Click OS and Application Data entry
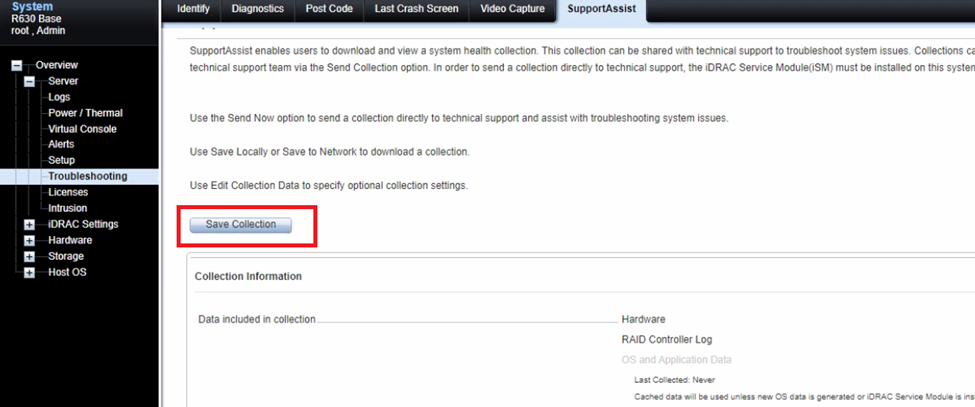Viewport: 975px width, 407px height. point(677,360)
